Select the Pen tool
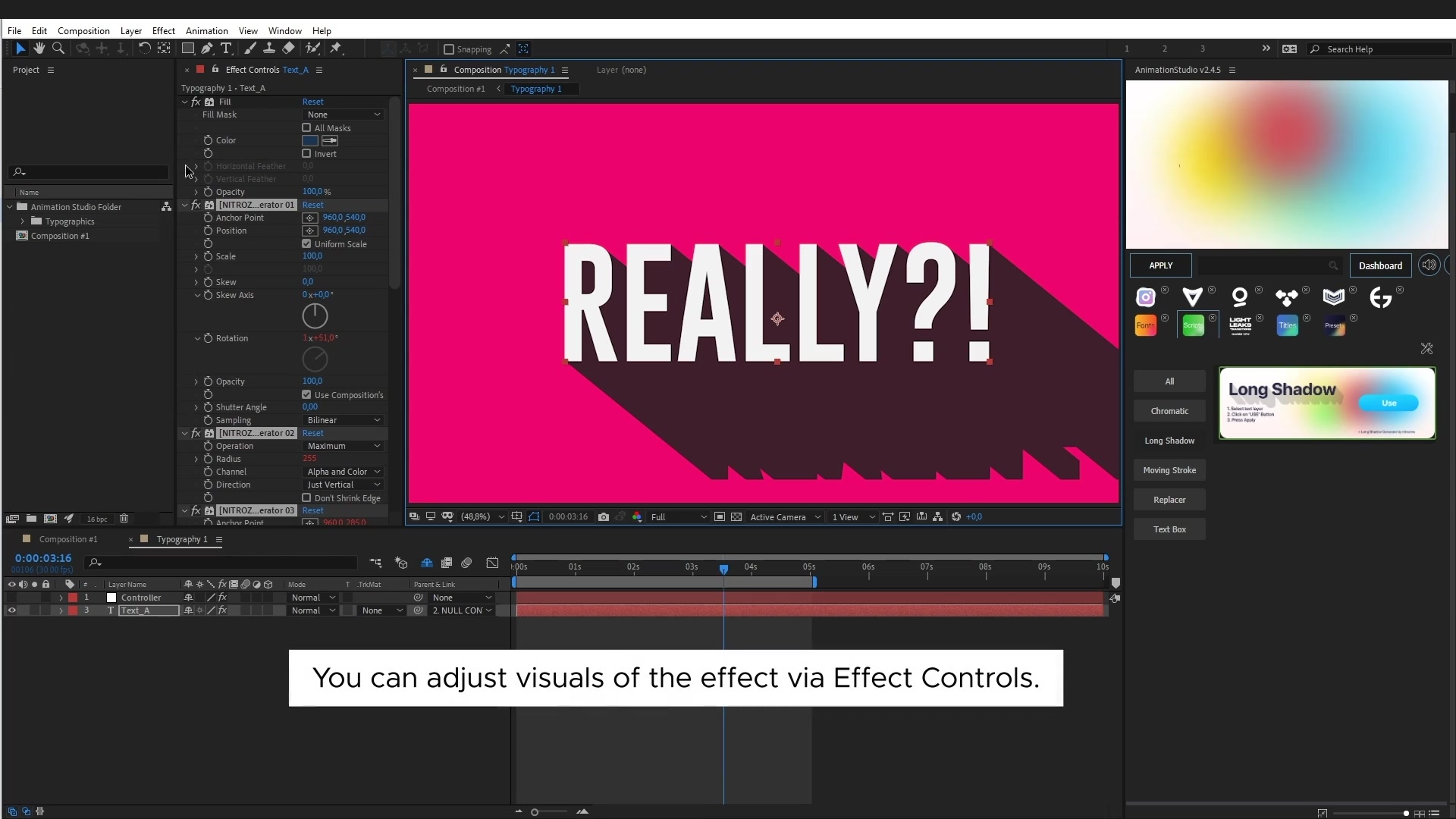 [x=206, y=49]
